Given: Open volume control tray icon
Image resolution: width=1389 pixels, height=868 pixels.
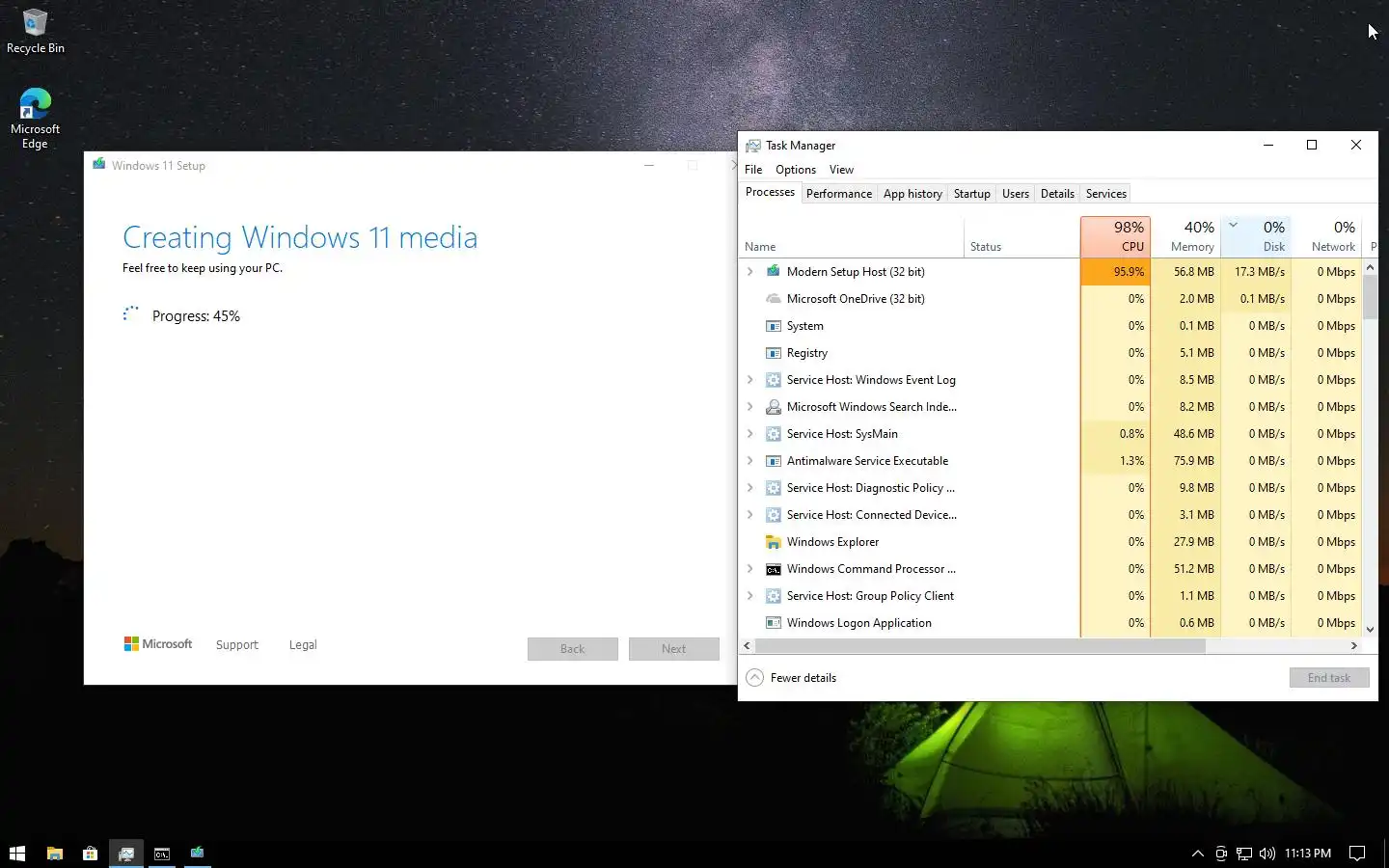Looking at the screenshot, I should (x=1266, y=853).
